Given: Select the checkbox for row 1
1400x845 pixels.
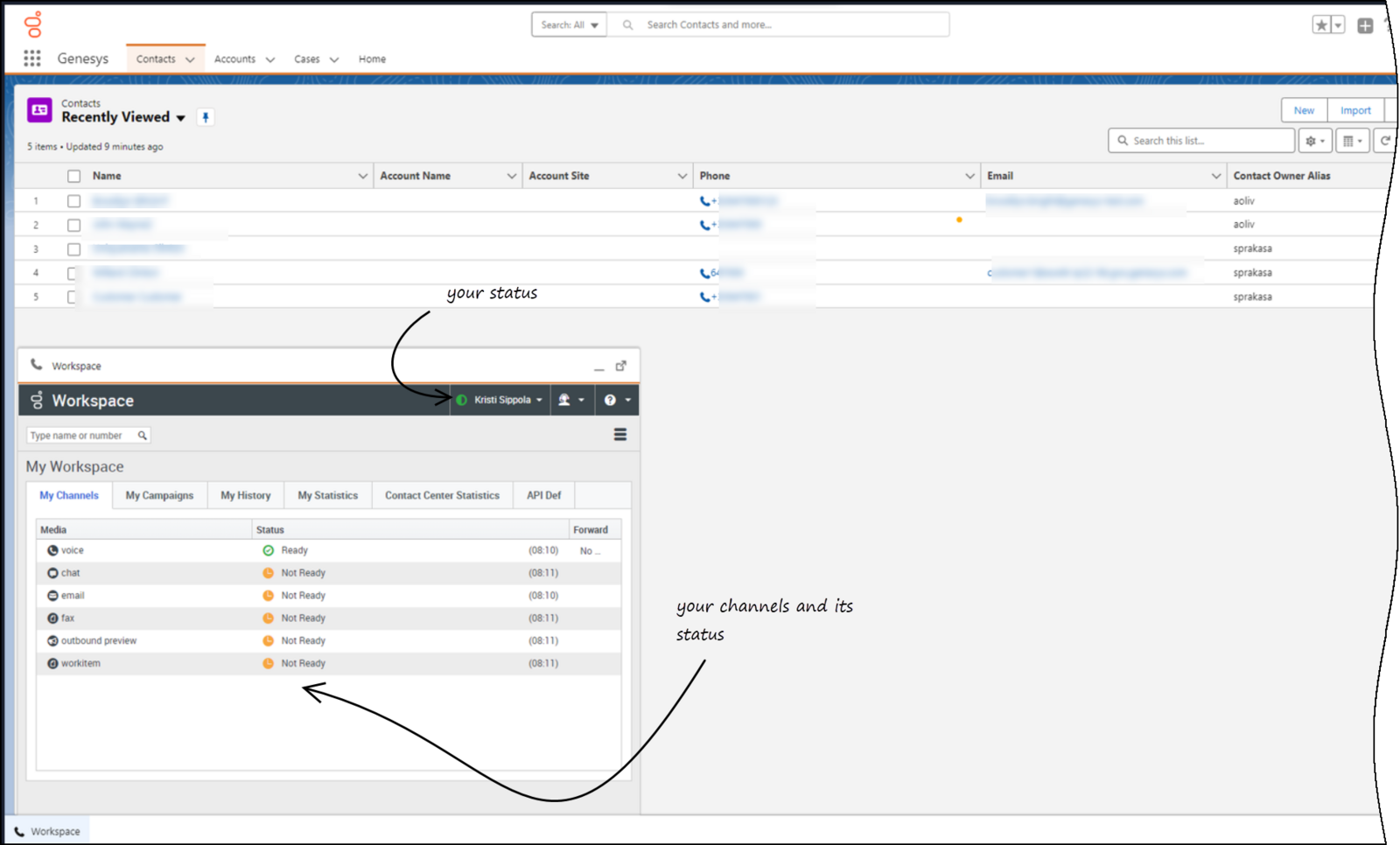Looking at the screenshot, I should pyautogui.click(x=74, y=200).
